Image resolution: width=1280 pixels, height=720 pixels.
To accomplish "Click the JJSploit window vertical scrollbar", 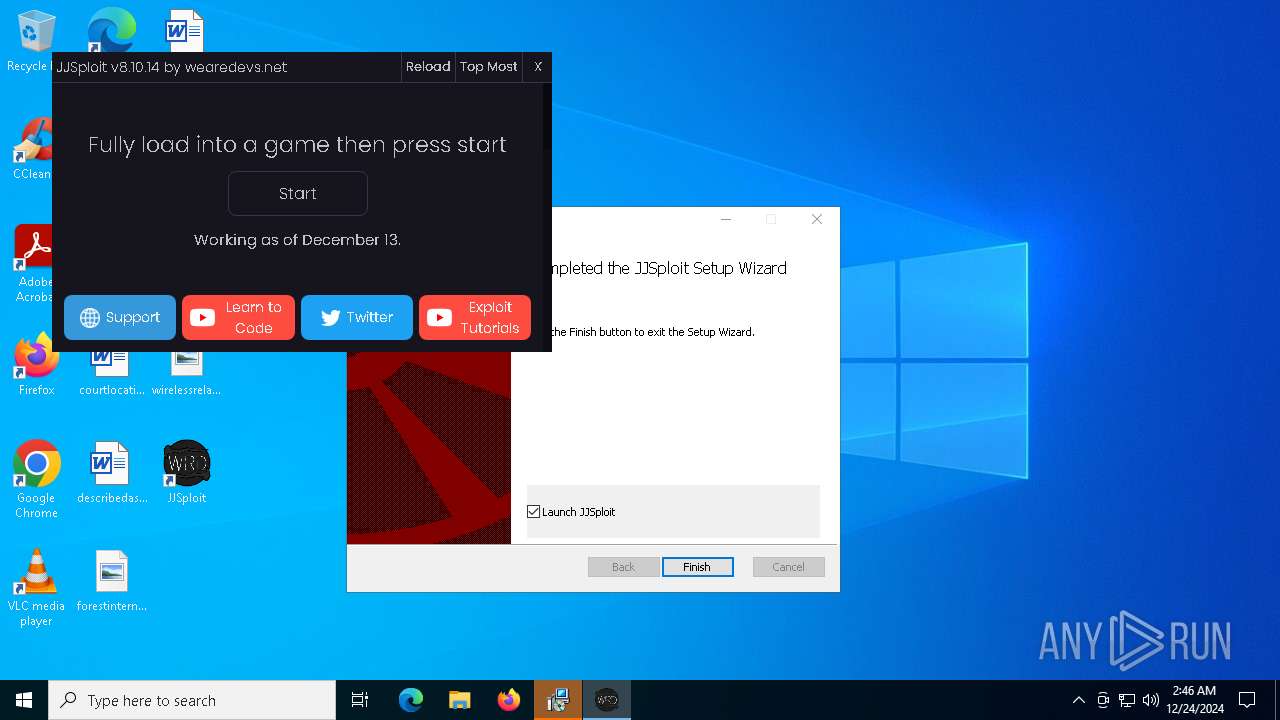I will click(546, 216).
